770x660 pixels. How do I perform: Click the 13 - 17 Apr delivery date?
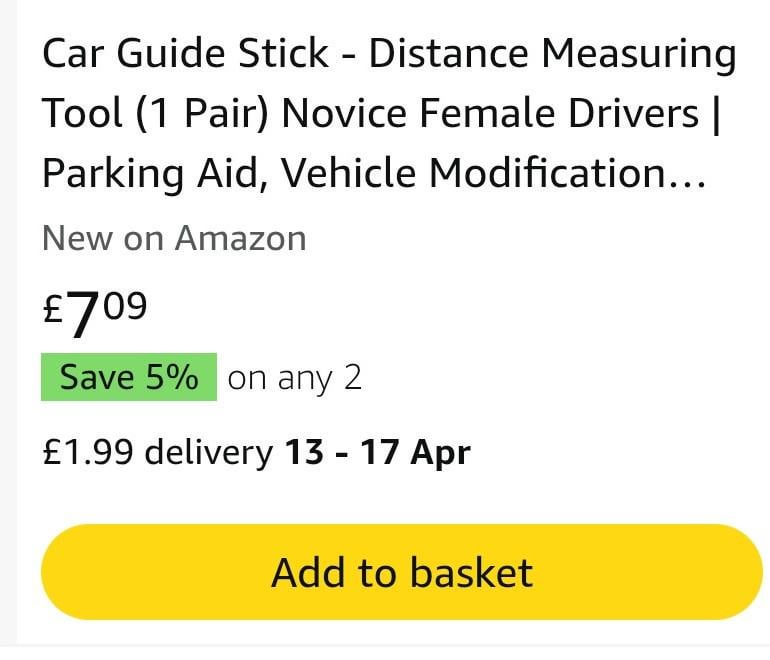(377, 453)
